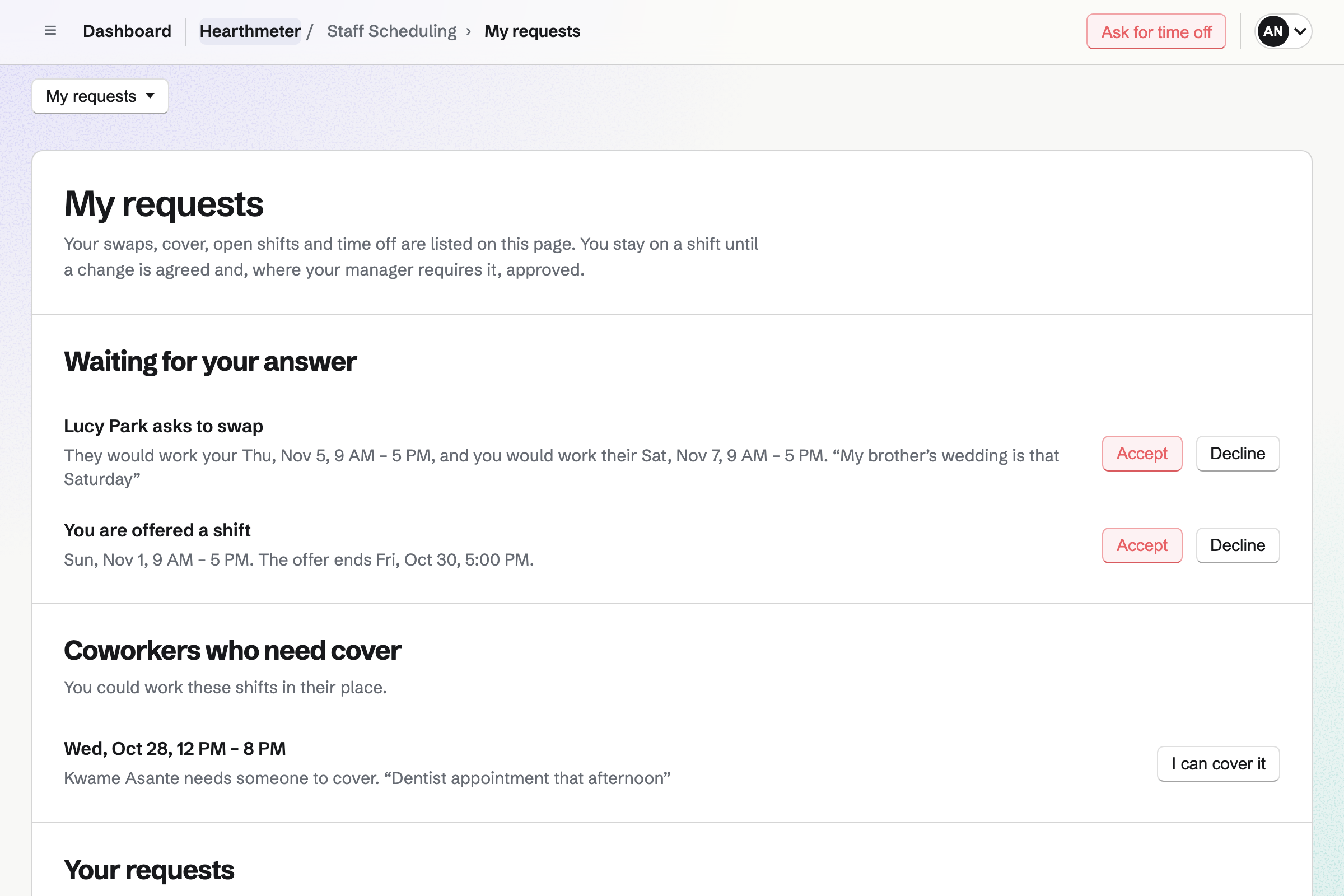Click the 'Coworkers who need cover' heading
The height and width of the screenshot is (896, 1344).
[x=232, y=651]
